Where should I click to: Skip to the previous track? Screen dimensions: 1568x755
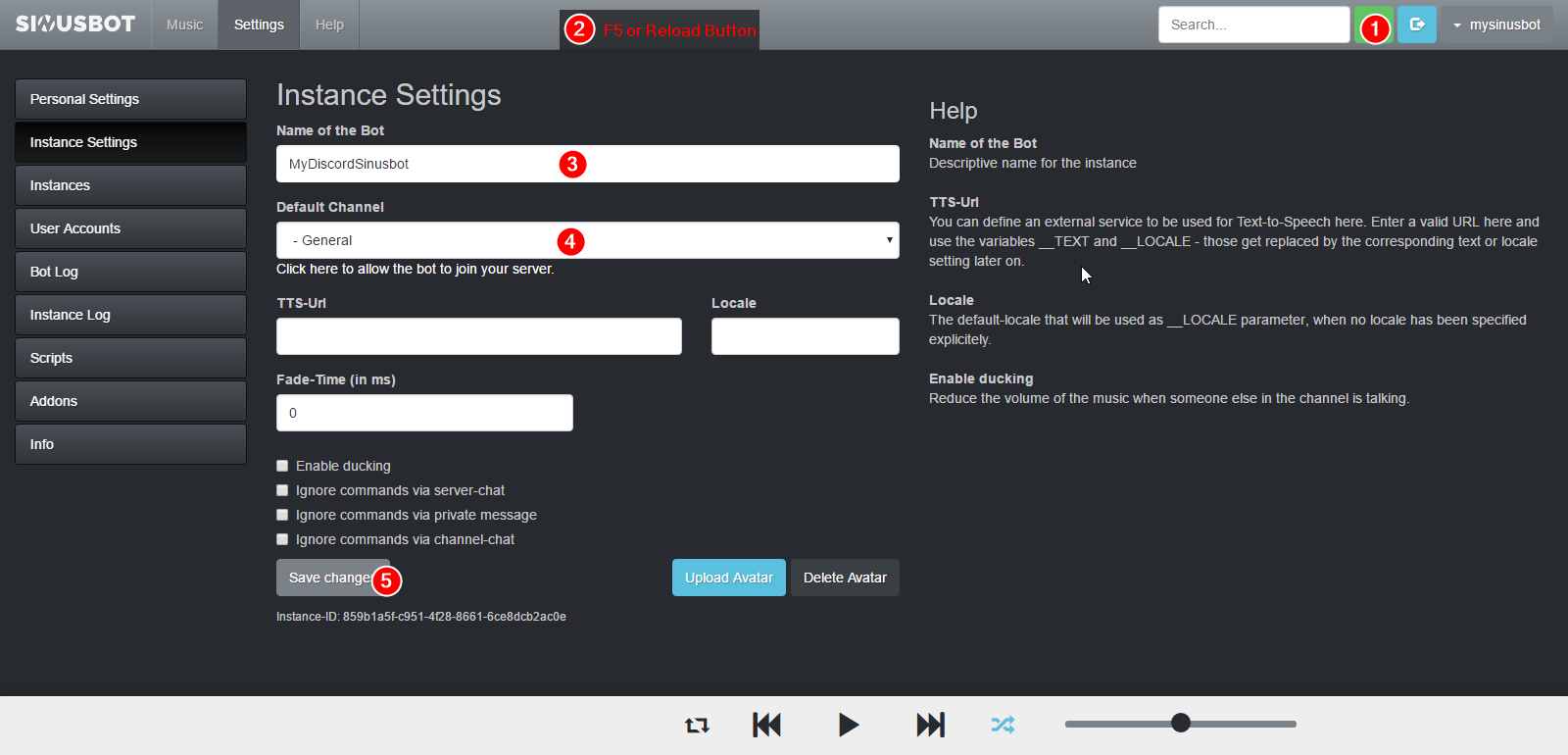point(766,725)
